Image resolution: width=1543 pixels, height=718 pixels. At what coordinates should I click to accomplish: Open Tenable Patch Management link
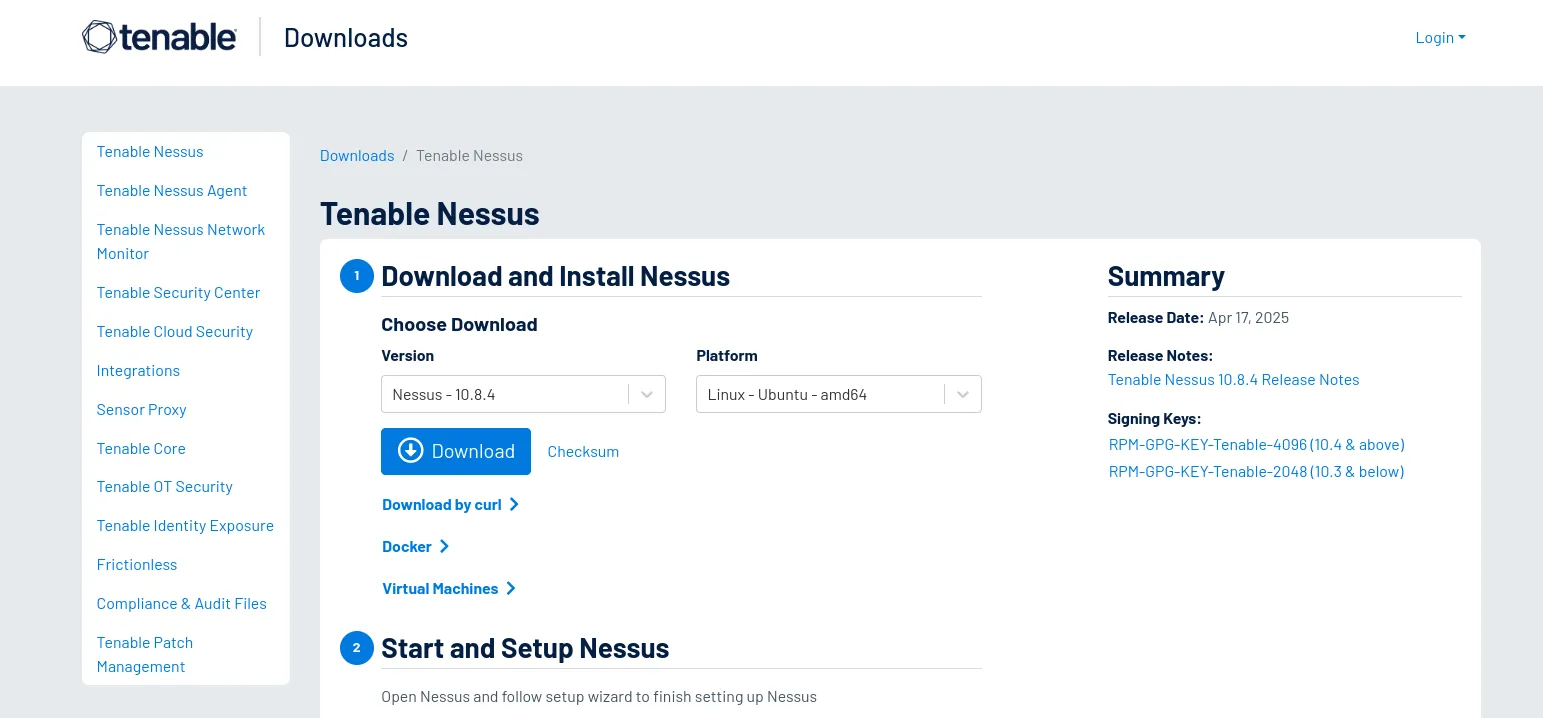click(x=145, y=654)
